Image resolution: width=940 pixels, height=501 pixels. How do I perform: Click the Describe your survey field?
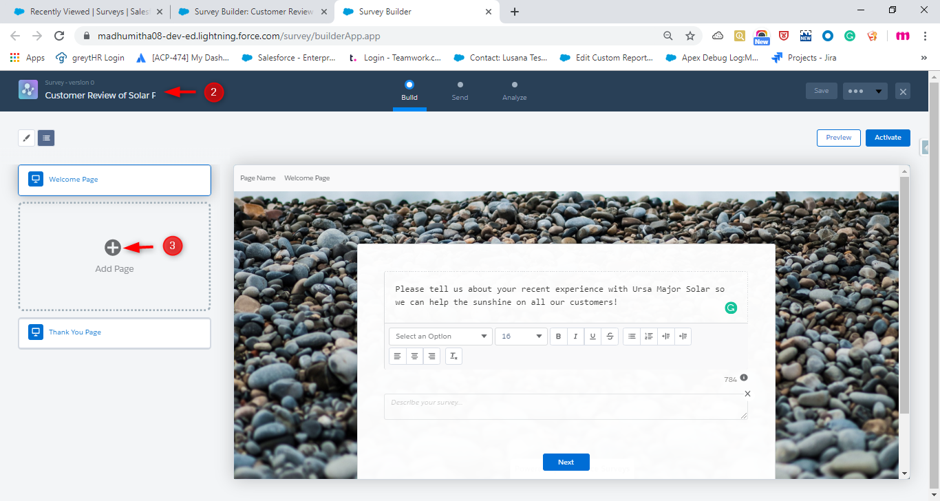565,406
